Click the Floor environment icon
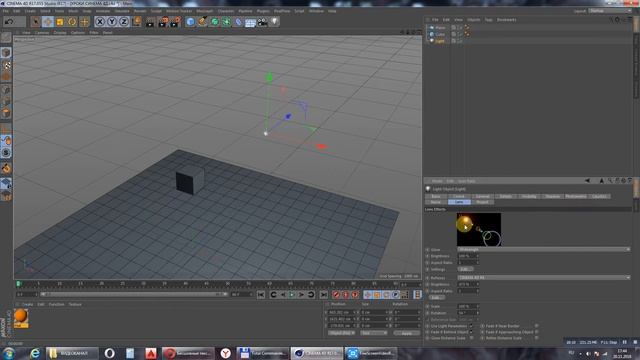Screen dimensions: 640x360 (250, 22)
